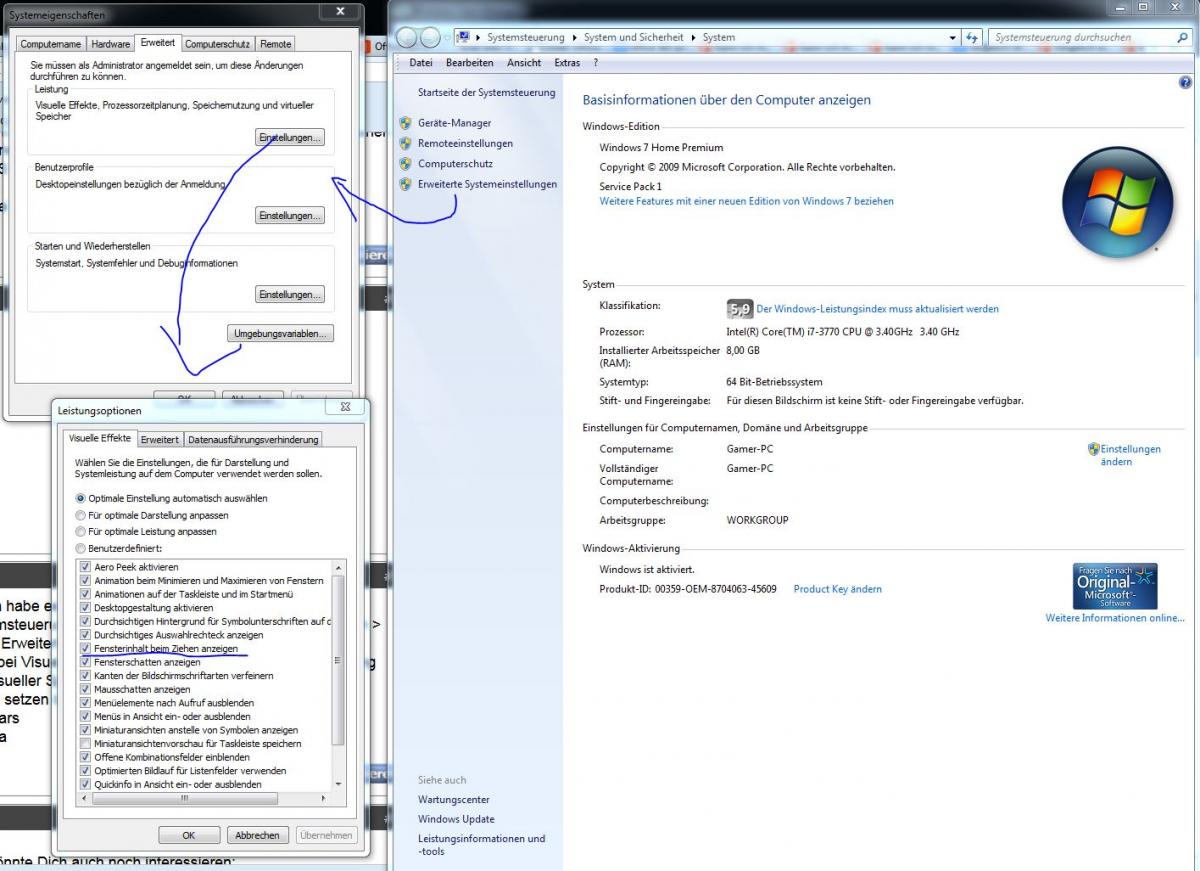Switch to the Remote tab
1200x871 pixels.
pyautogui.click(x=276, y=44)
